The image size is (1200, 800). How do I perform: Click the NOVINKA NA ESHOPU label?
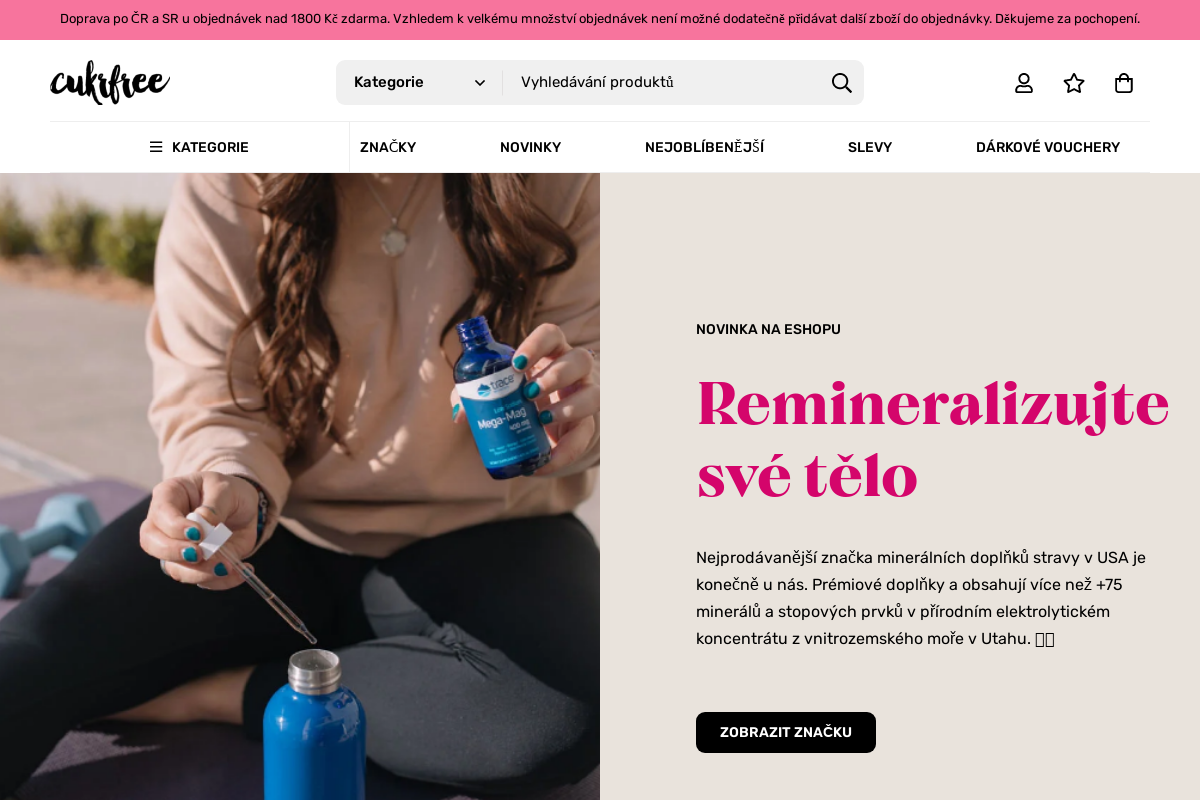768,329
